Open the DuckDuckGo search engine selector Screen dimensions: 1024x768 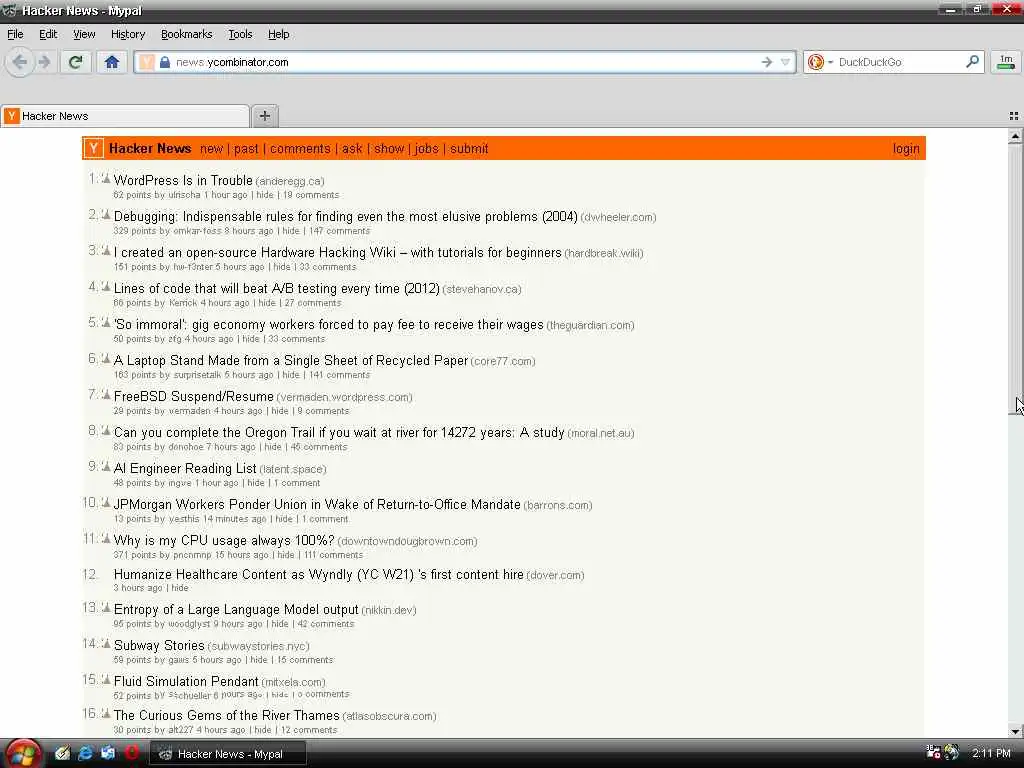(820, 62)
